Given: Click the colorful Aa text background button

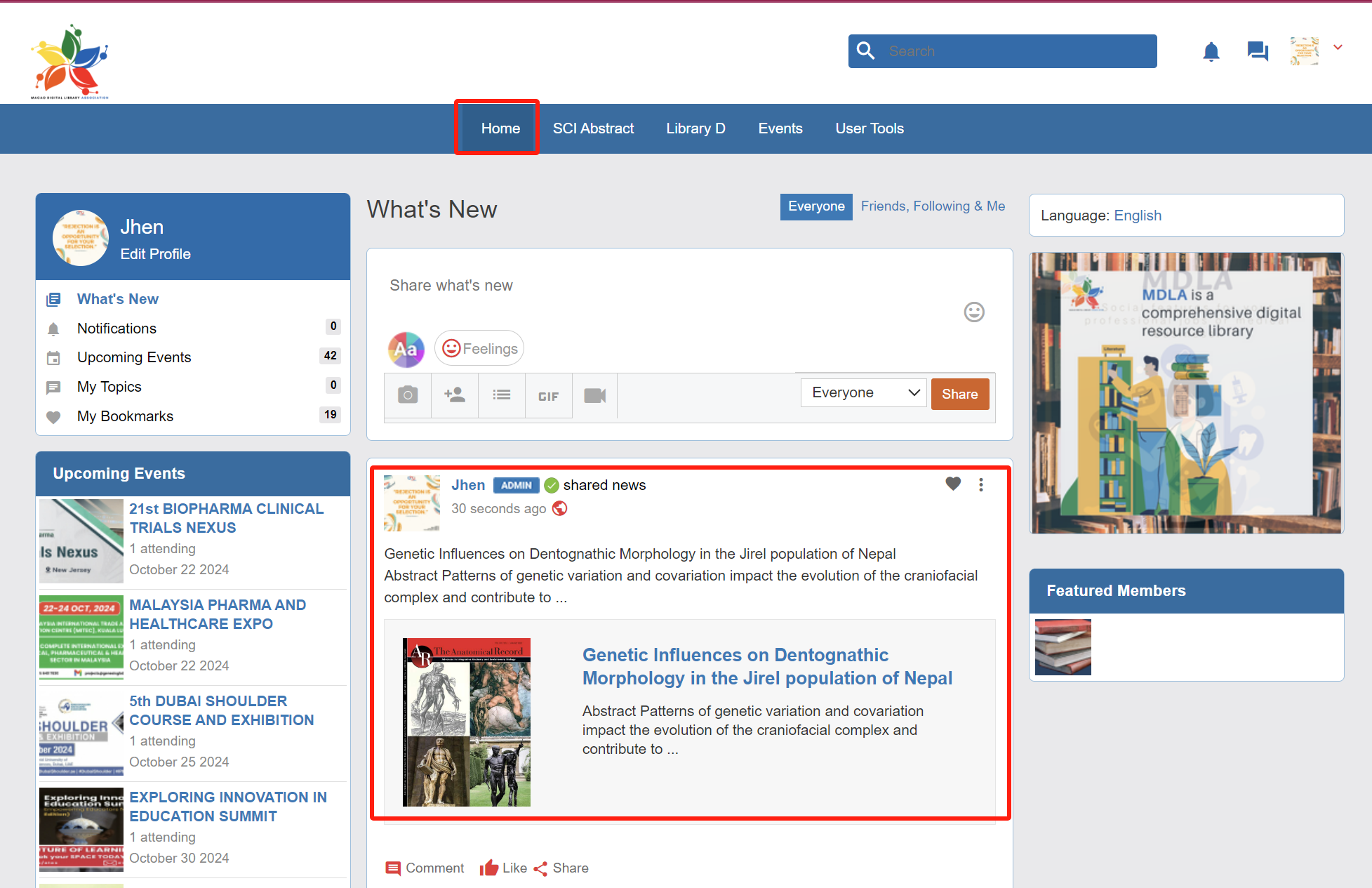Looking at the screenshot, I should (x=406, y=350).
